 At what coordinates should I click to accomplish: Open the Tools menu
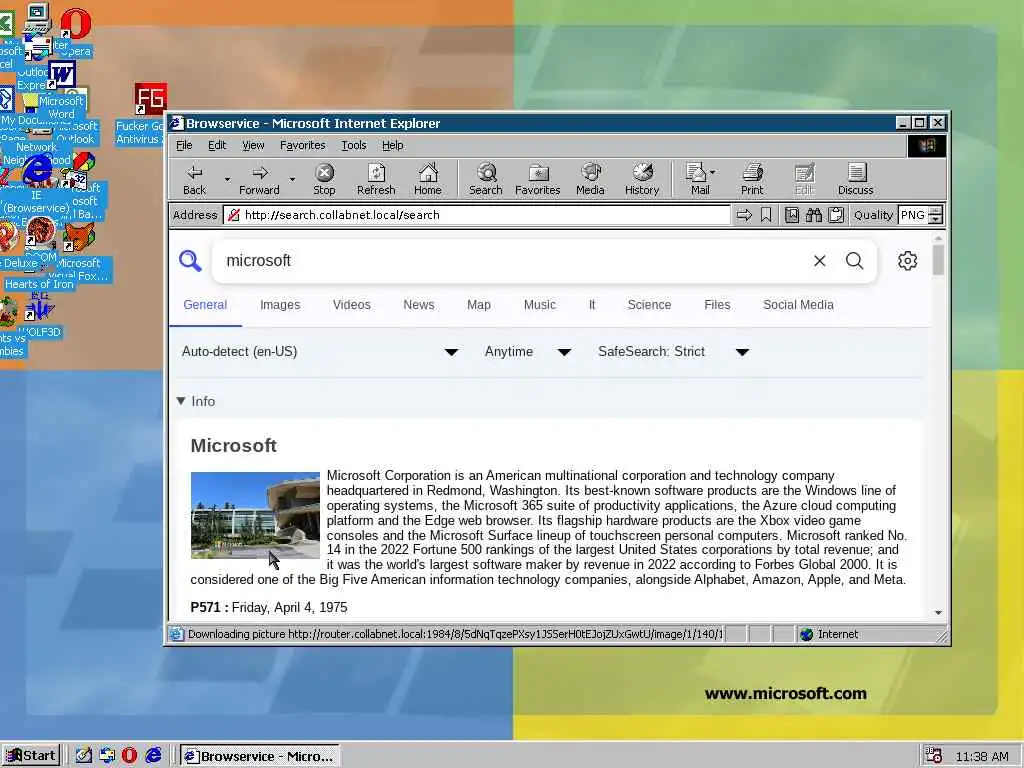coord(354,145)
